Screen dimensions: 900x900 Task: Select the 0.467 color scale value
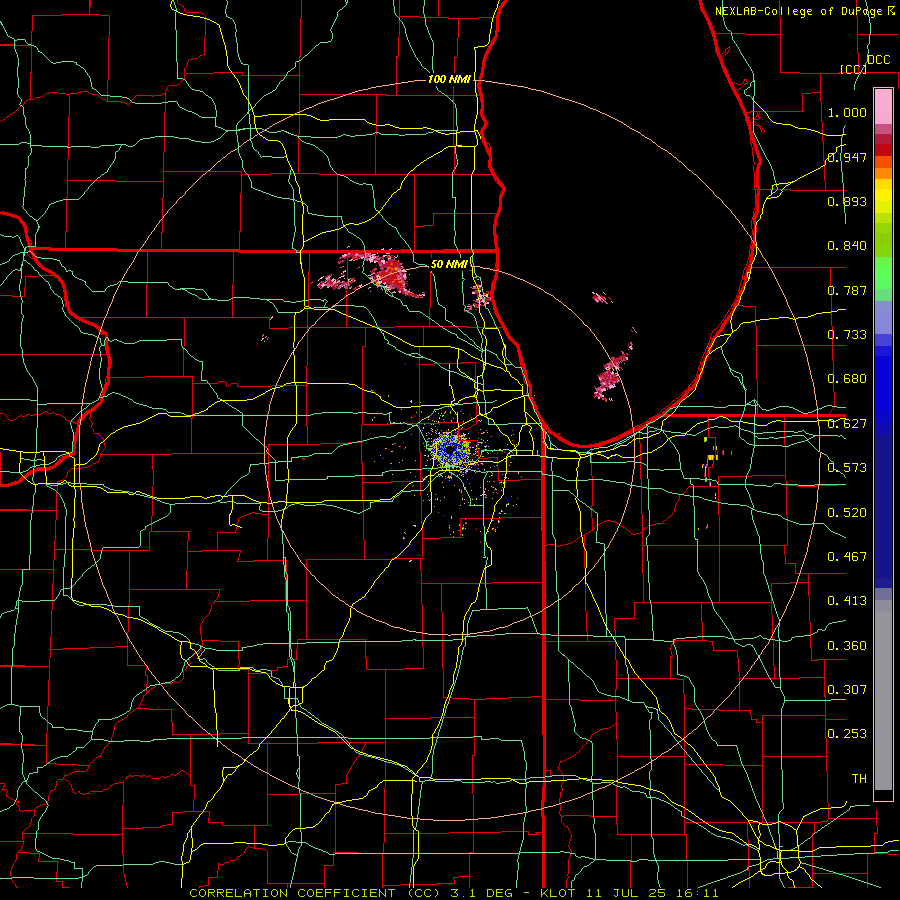pyautogui.click(x=847, y=557)
